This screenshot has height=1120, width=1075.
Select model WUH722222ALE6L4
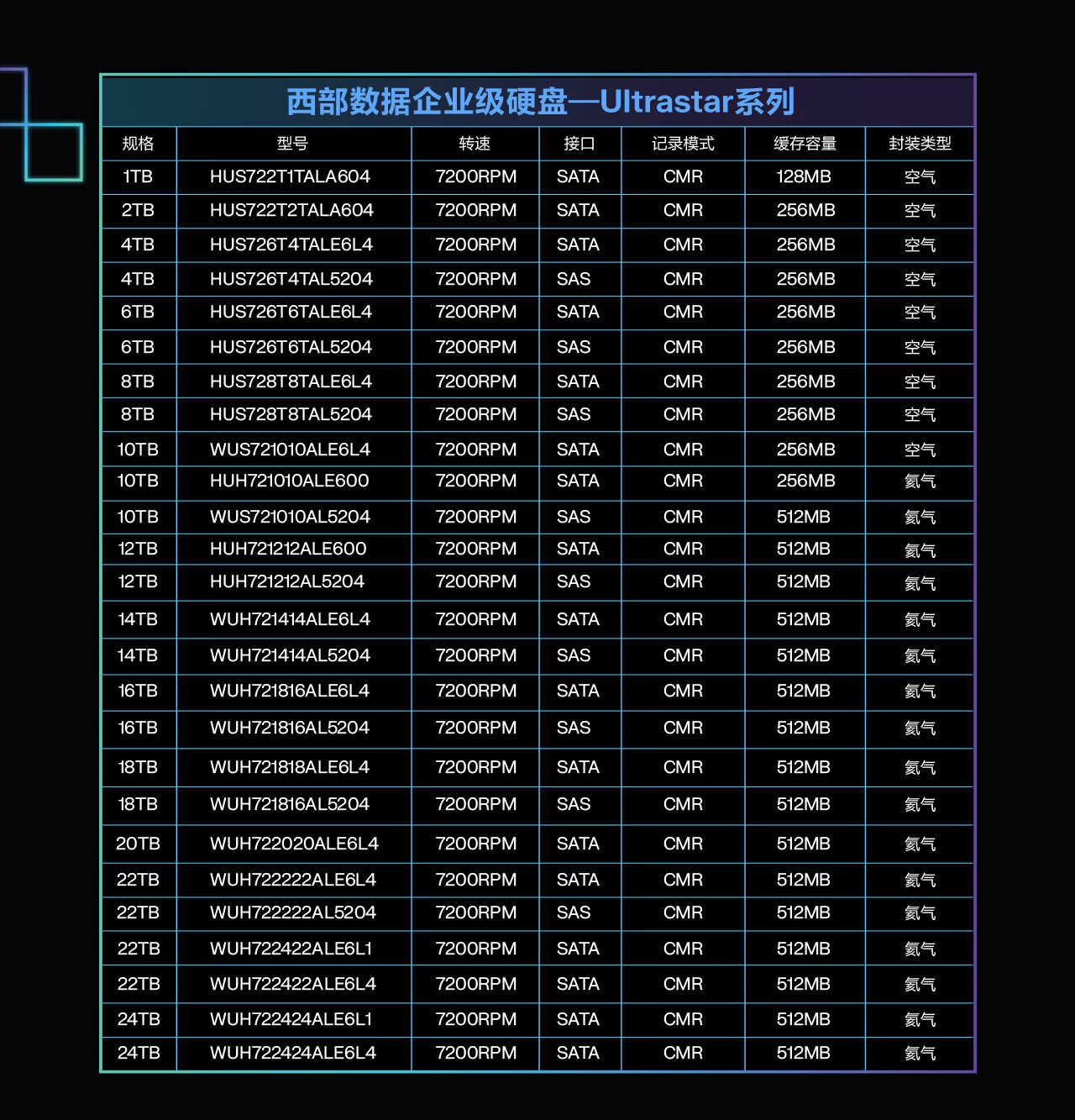pos(293,880)
